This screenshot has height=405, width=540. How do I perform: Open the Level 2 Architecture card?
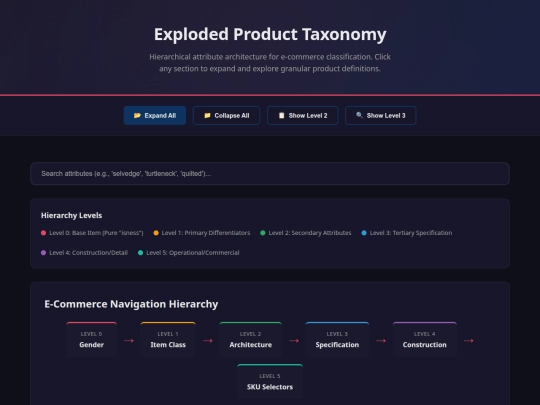[x=251, y=340]
